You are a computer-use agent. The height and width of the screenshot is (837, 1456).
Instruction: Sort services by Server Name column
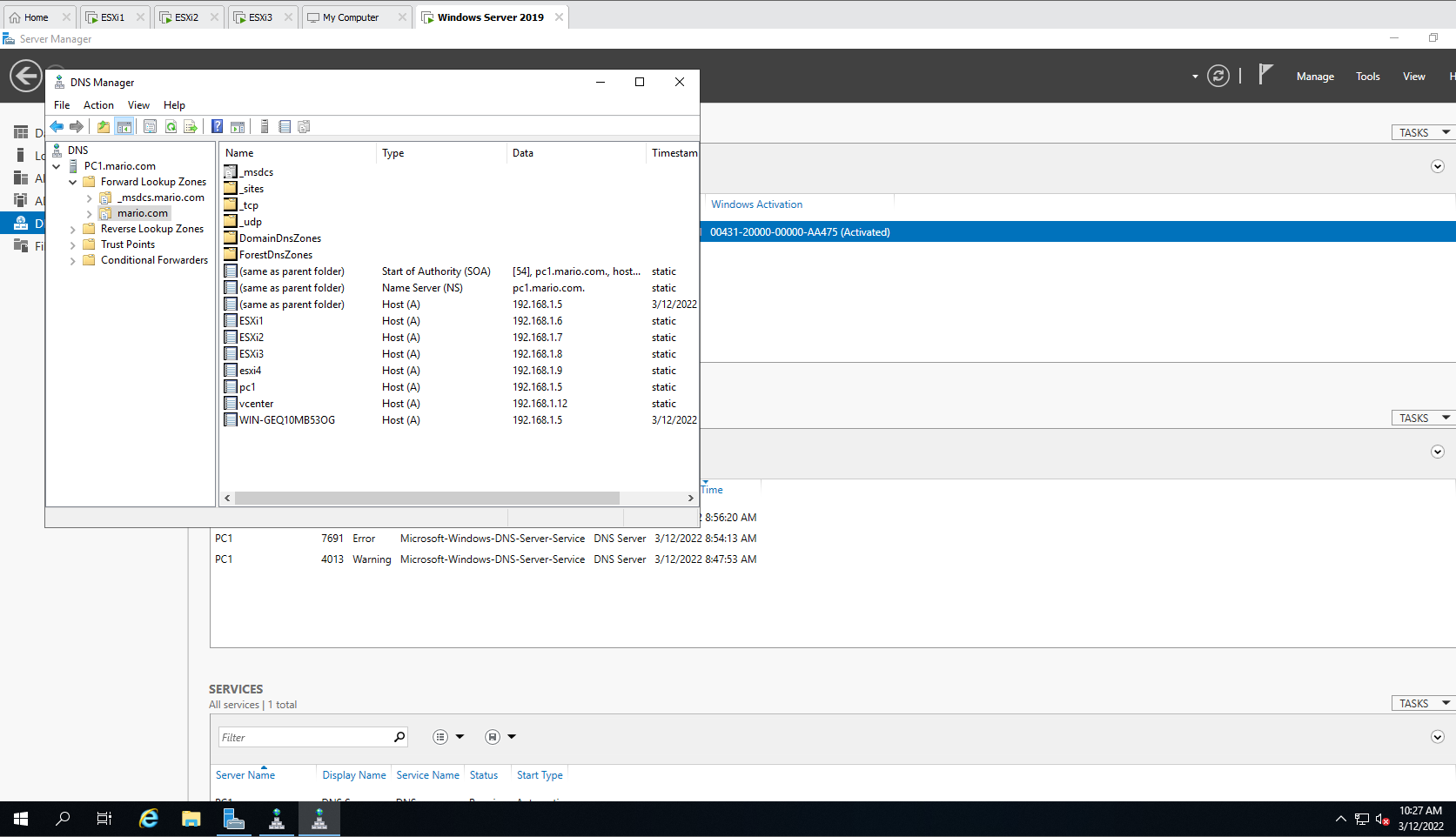coord(245,775)
